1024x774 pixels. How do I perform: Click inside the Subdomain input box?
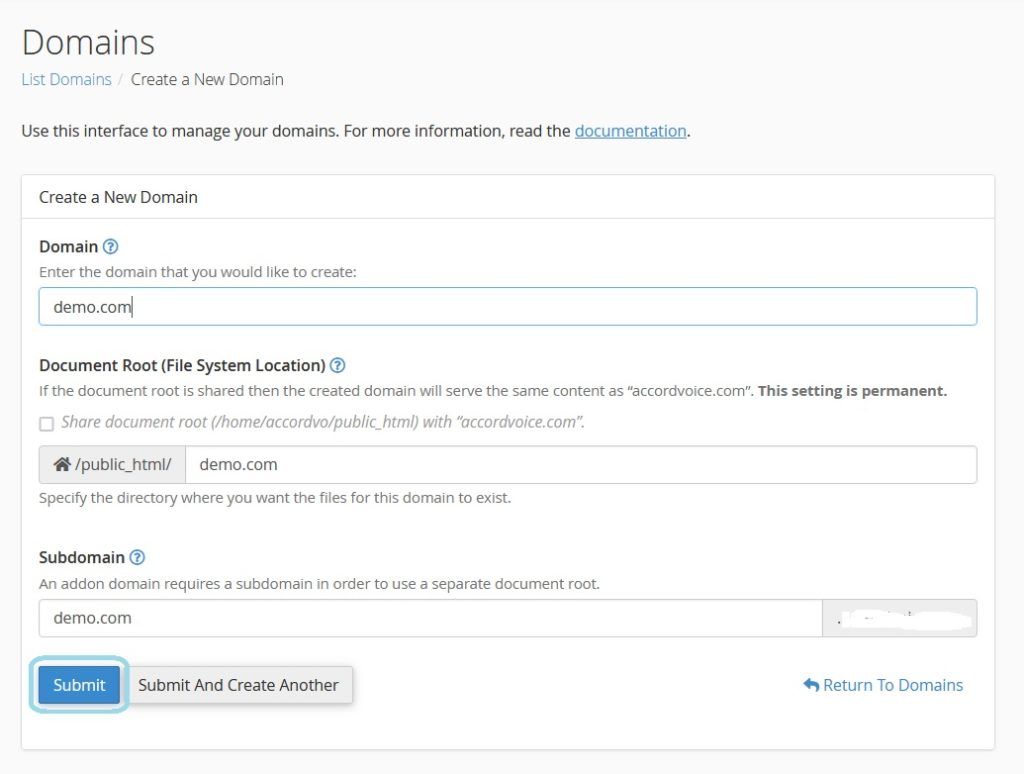430,618
